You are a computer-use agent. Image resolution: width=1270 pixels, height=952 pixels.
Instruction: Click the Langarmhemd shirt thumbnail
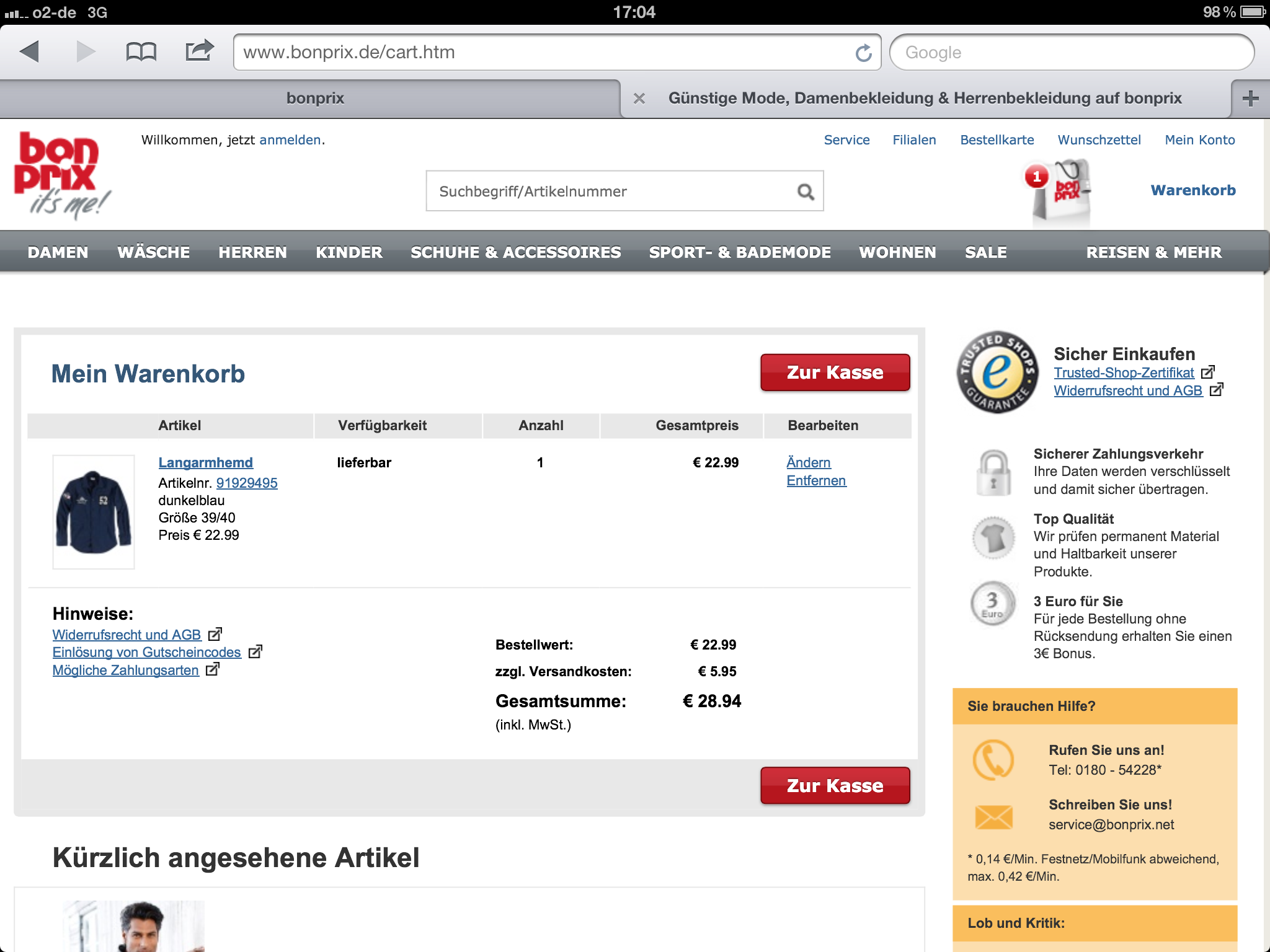coord(94,512)
